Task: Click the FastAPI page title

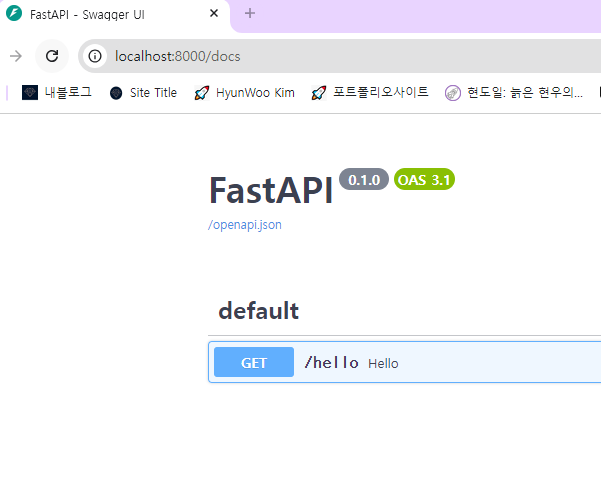Action: (x=271, y=190)
